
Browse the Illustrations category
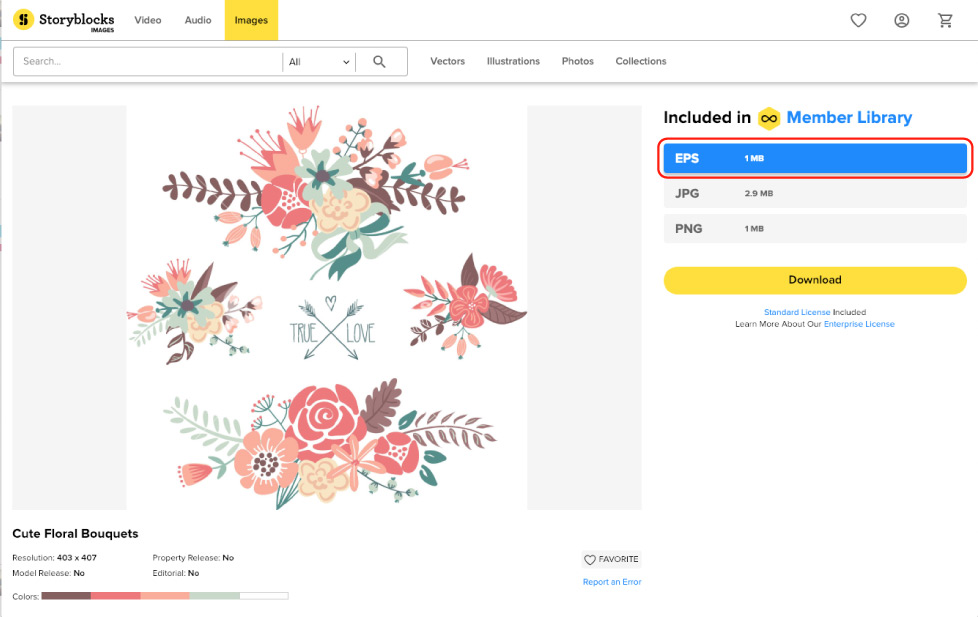tap(513, 61)
